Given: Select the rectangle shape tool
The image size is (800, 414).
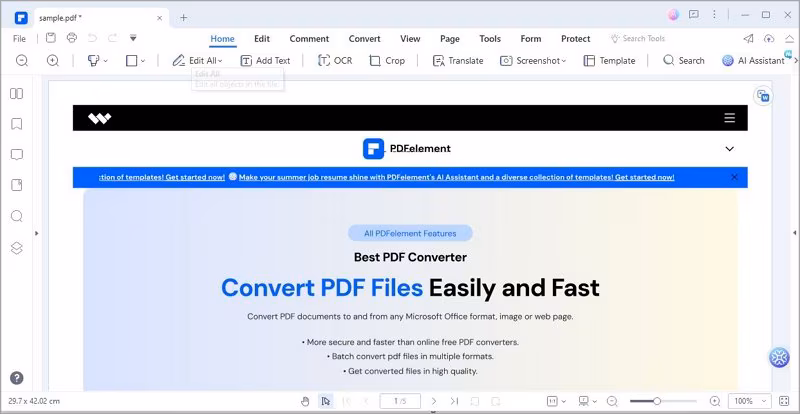Looking at the screenshot, I should 132,60.
